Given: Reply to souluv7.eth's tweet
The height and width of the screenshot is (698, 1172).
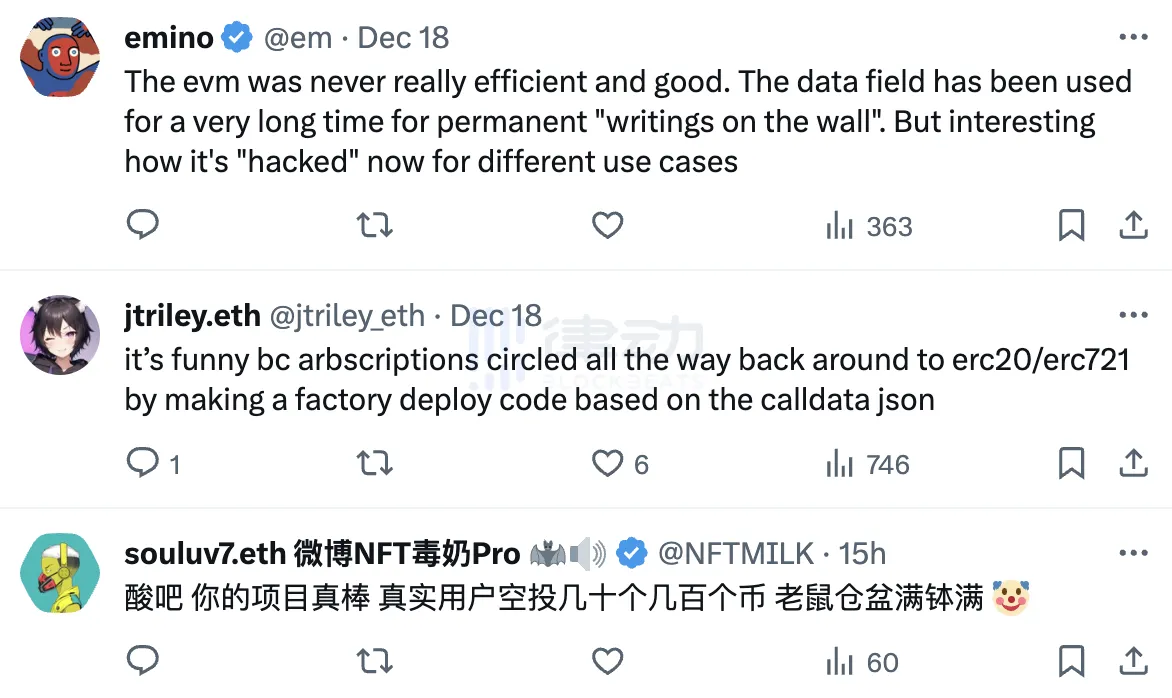Looking at the screenshot, I should pyautogui.click(x=143, y=661).
